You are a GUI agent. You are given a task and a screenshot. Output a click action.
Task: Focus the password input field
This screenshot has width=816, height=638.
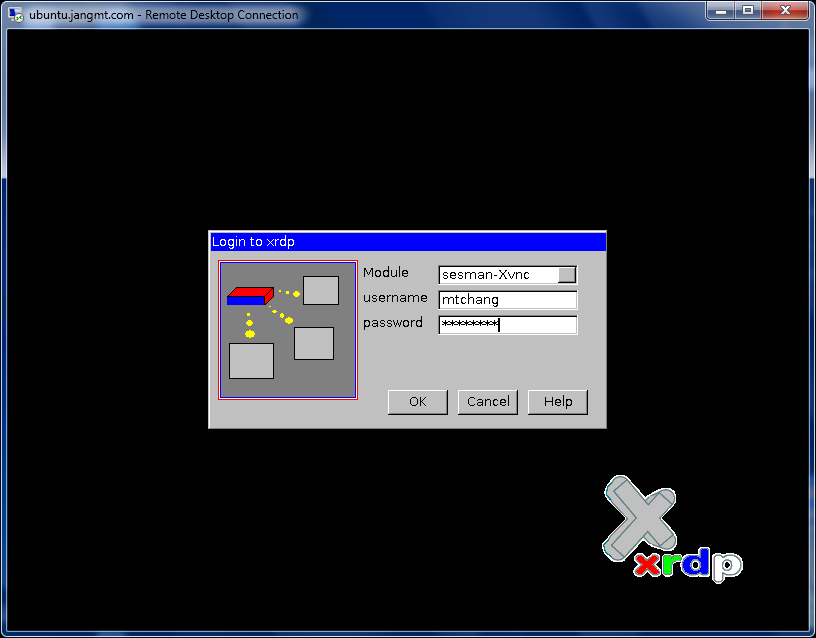[508, 325]
